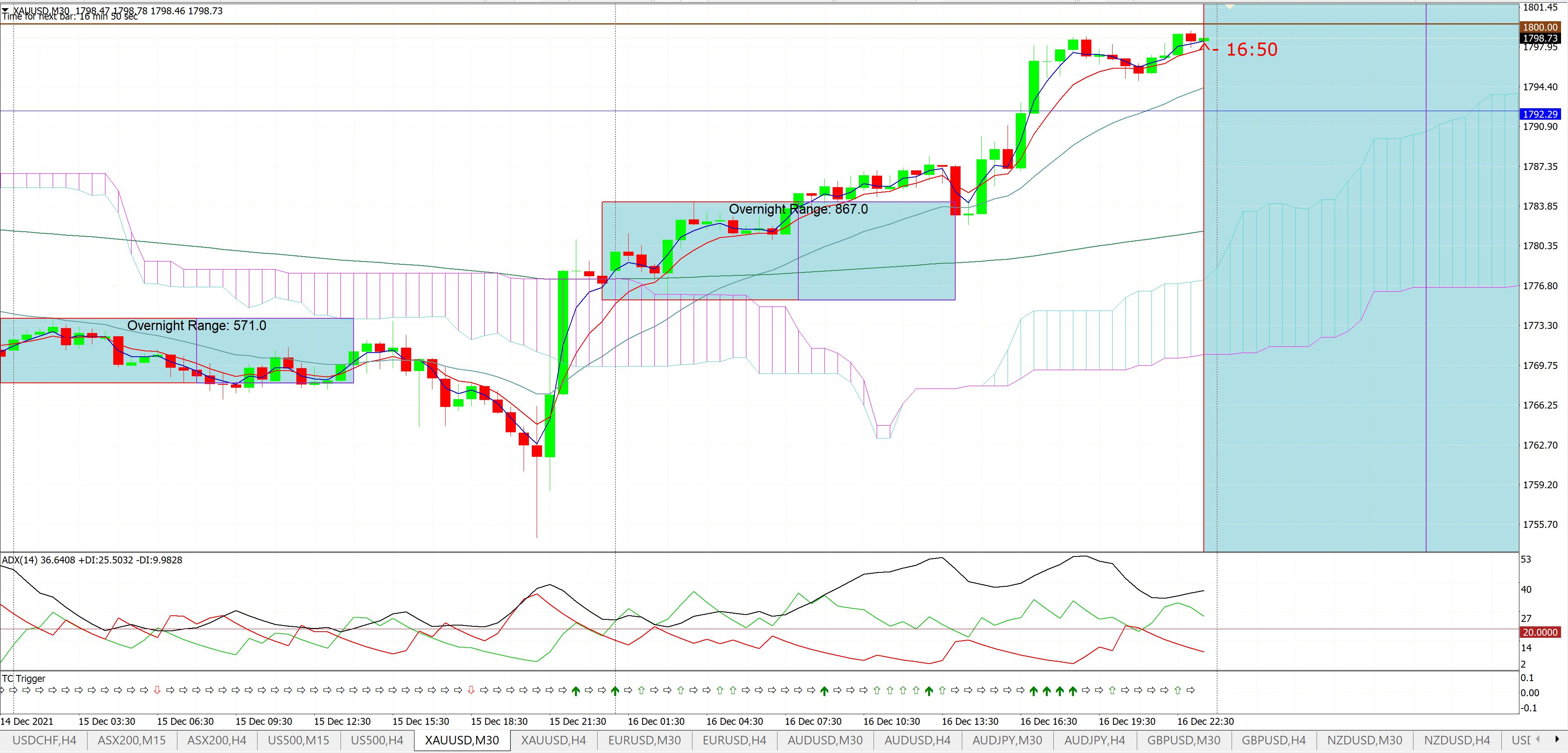This screenshot has width=1568, height=753.
Task: Open the AUDUSD,H4 tab
Action: coord(917,740)
